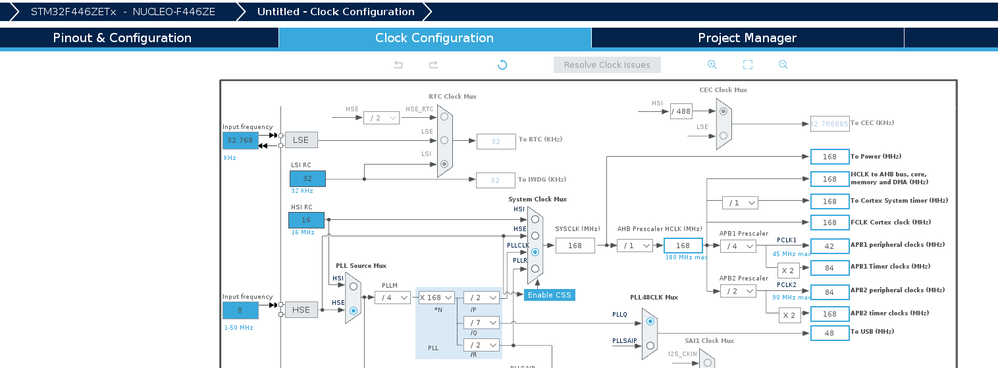The image size is (998, 368).
Task: Select HSE on PLL Source Mux
Action: [x=353, y=310]
